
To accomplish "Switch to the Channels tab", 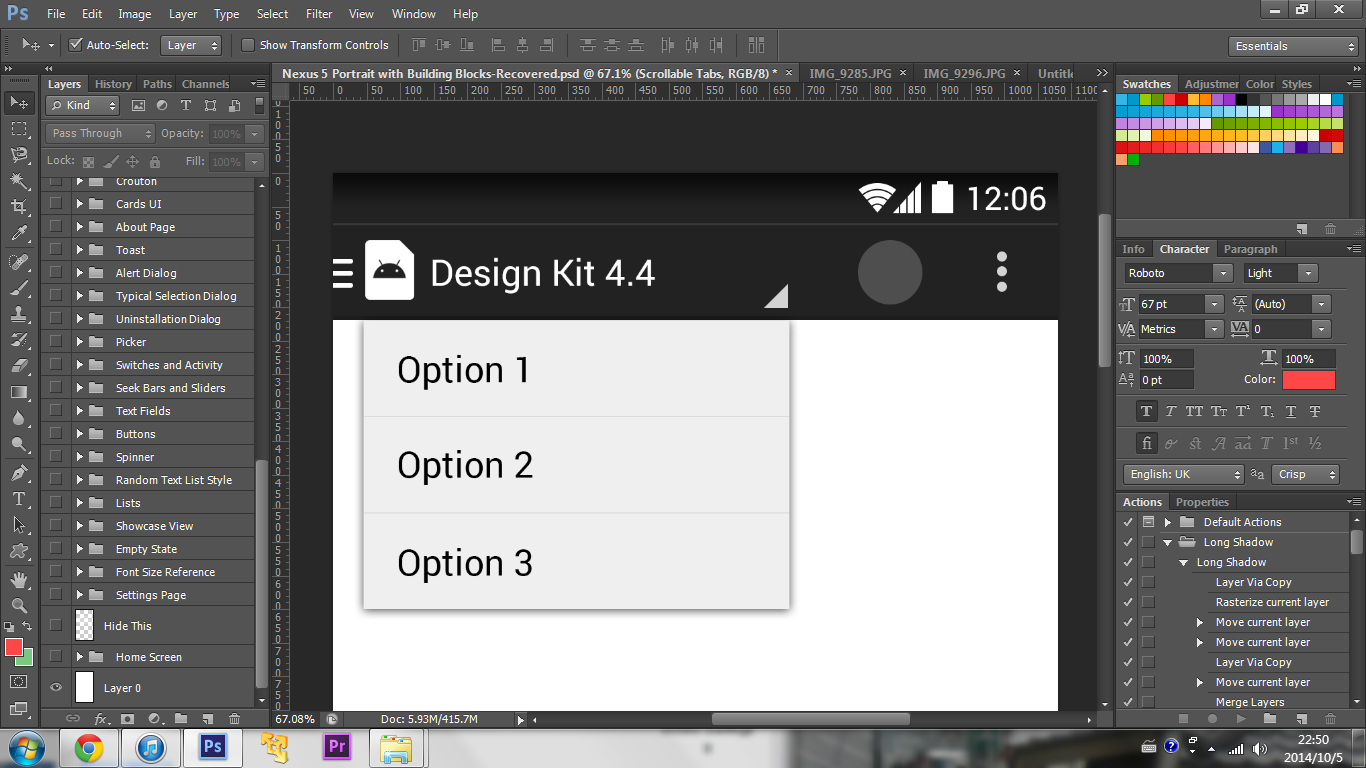I will 205,84.
